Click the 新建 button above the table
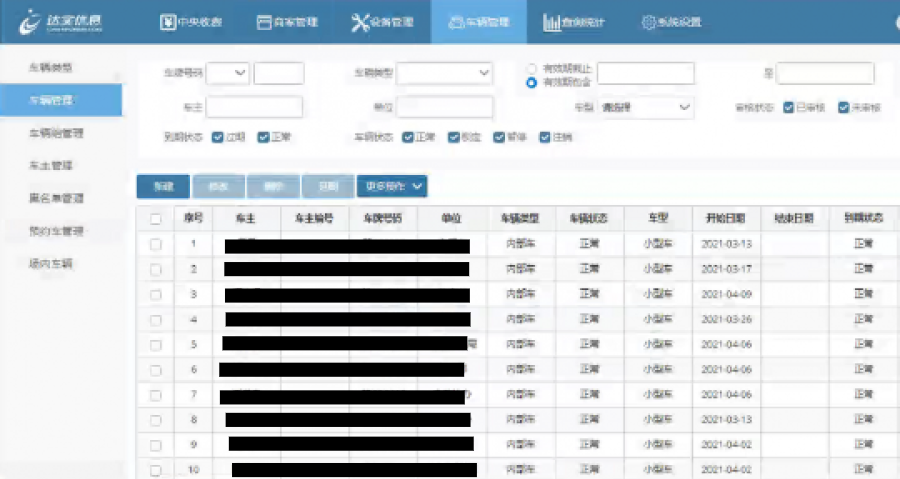Viewport: 900px width, 479px height. (x=162, y=185)
